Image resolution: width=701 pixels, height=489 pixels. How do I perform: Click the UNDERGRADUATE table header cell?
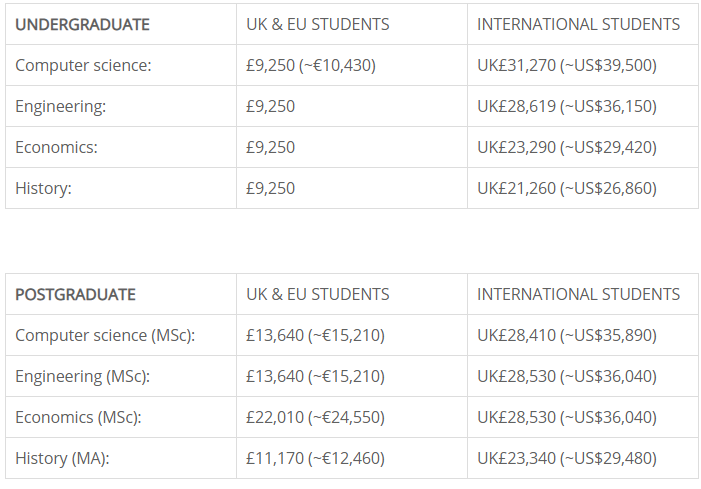pyautogui.click(x=83, y=24)
